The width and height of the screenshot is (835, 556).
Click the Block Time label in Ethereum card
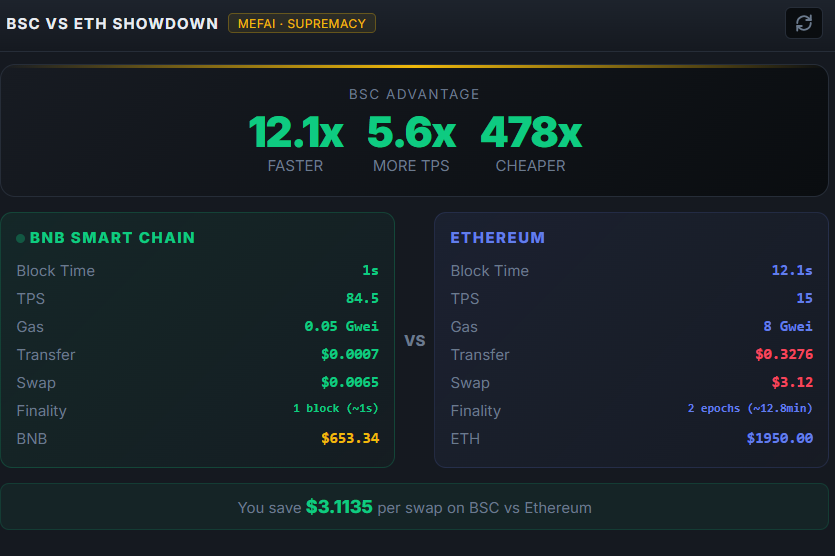(489, 271)
